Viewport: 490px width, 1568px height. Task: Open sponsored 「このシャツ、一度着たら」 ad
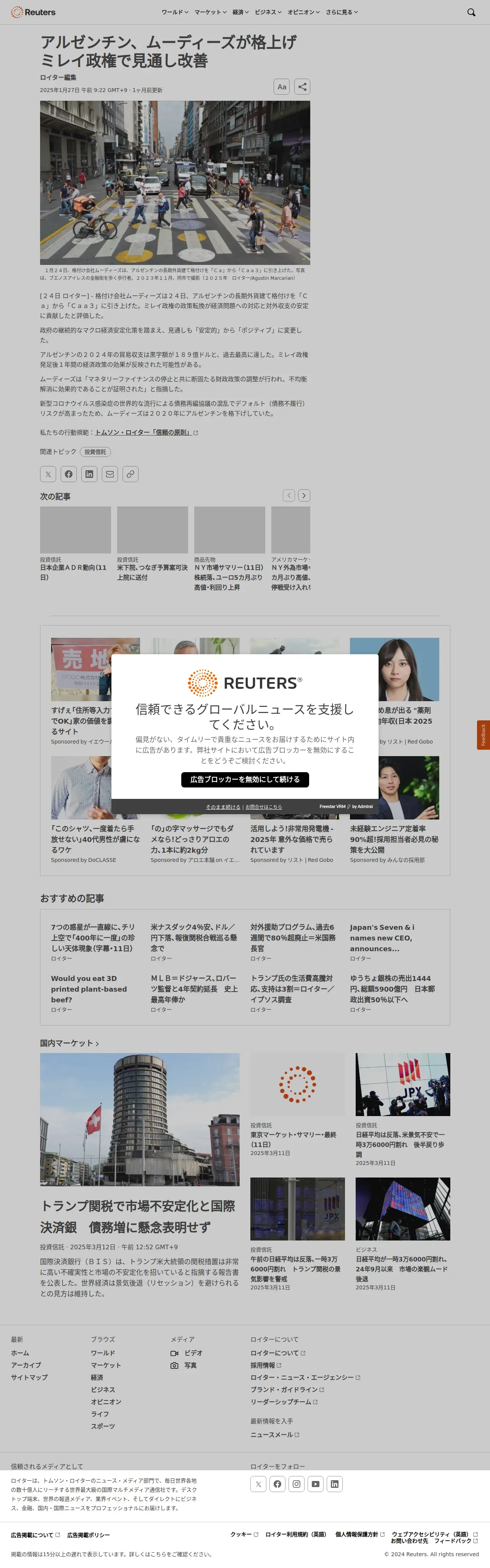coord(95,839)
